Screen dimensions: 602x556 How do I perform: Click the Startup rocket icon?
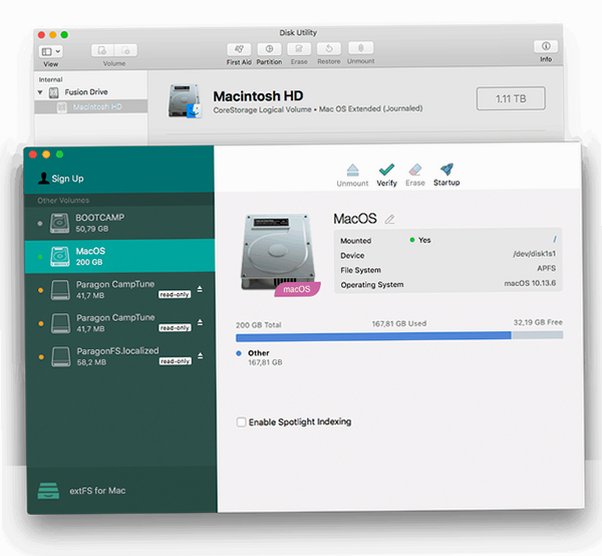click(447, 169)
